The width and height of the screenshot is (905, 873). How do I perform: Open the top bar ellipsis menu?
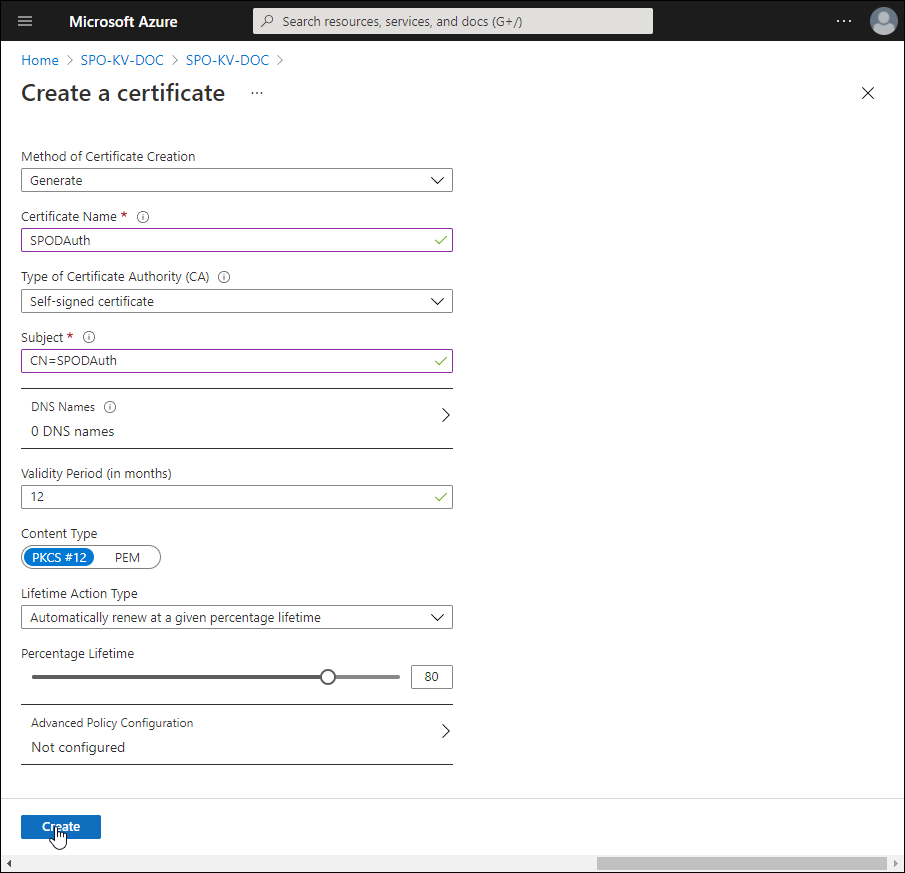[x=844, y=21]
